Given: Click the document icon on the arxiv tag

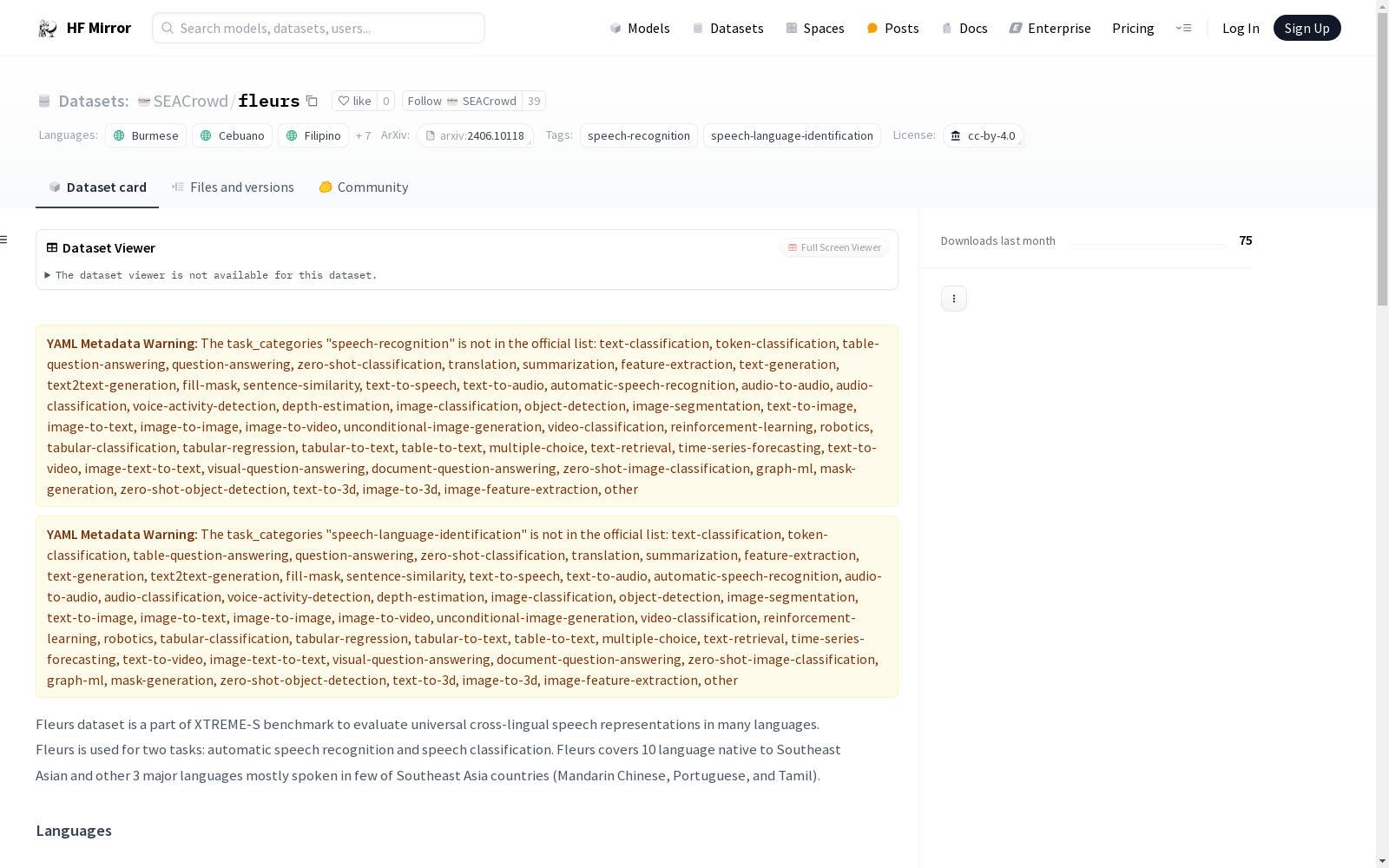Looking at the screenshot, I should pos(430,135).
